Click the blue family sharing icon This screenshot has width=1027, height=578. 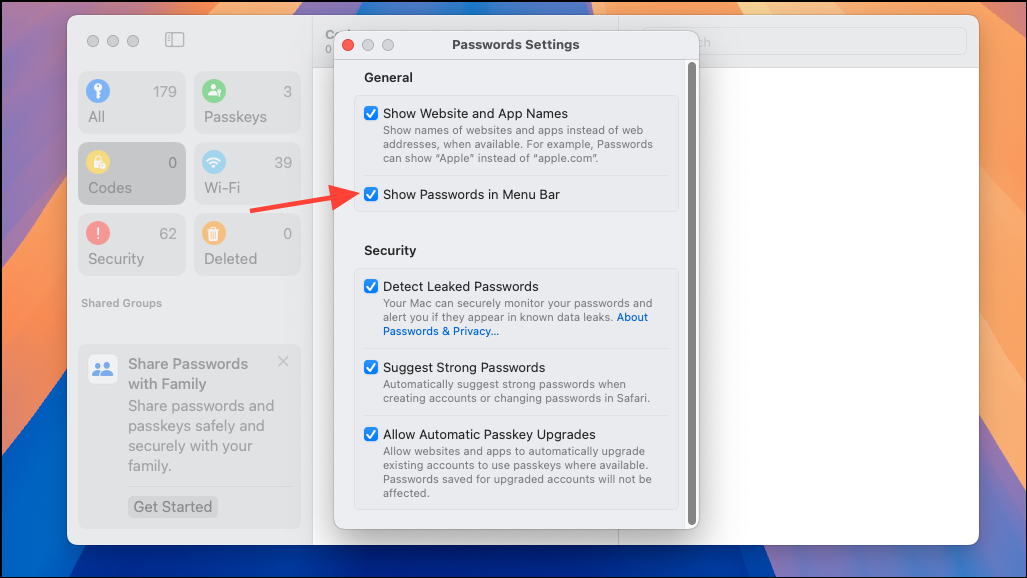pos(102,368)
